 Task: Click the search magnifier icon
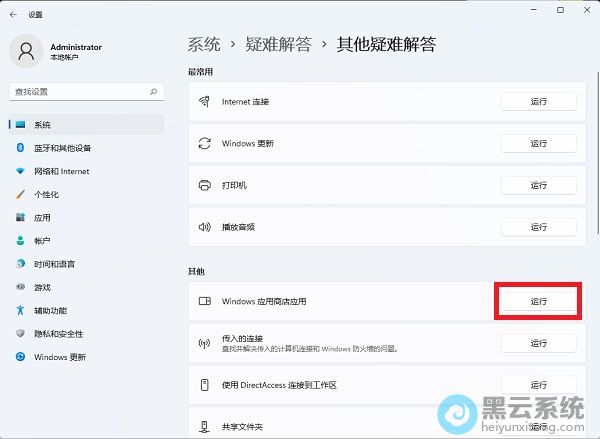coord(153,91)
